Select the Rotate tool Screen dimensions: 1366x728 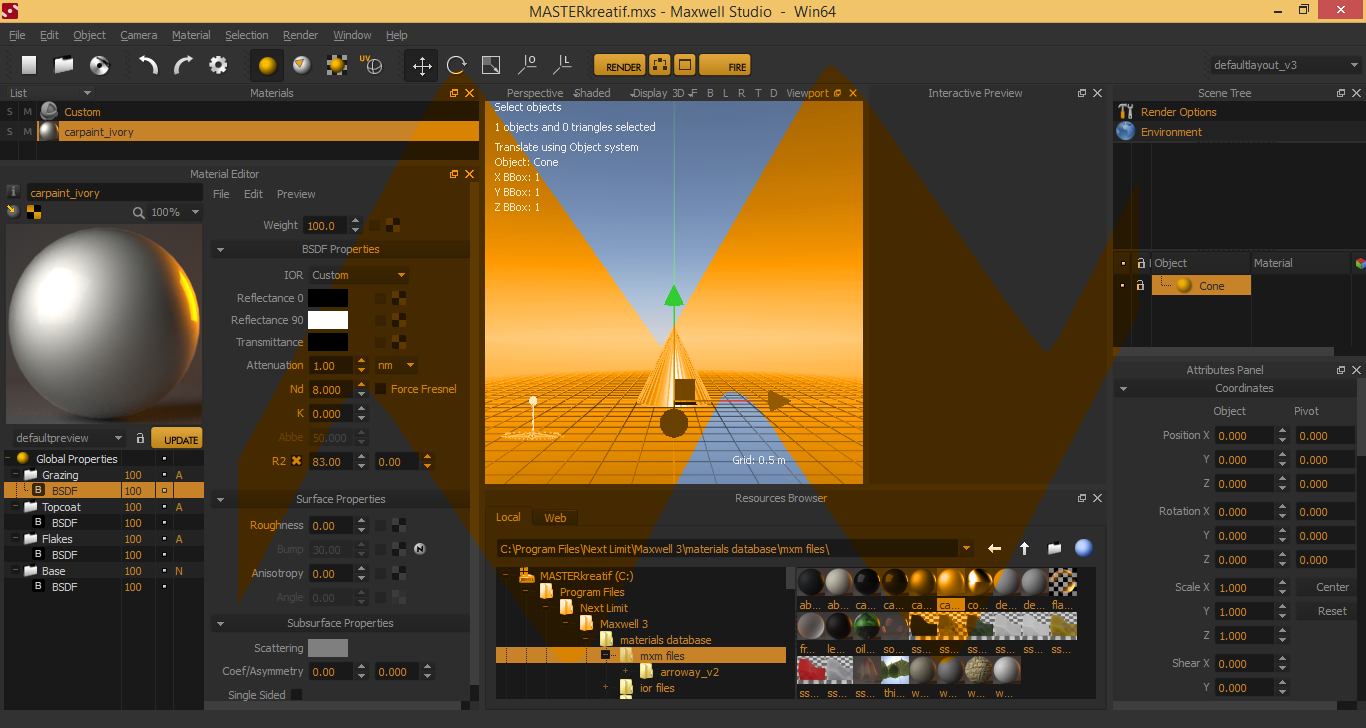pyautogui.click(x=456, y=66)
